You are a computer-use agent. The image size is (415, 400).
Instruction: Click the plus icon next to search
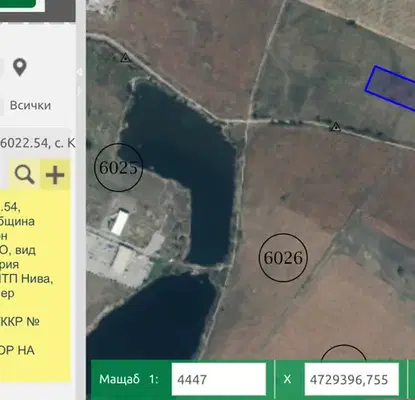(55, 175)
